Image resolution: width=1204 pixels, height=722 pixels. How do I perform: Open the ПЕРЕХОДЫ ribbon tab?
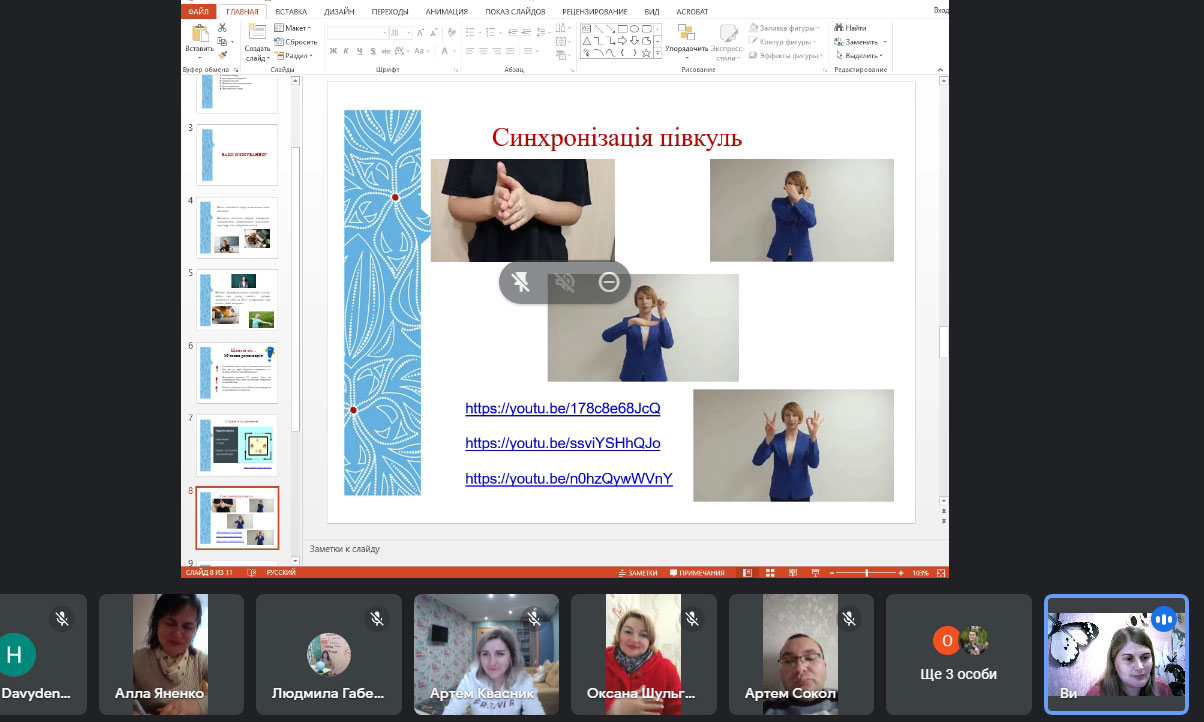point(390,11)
